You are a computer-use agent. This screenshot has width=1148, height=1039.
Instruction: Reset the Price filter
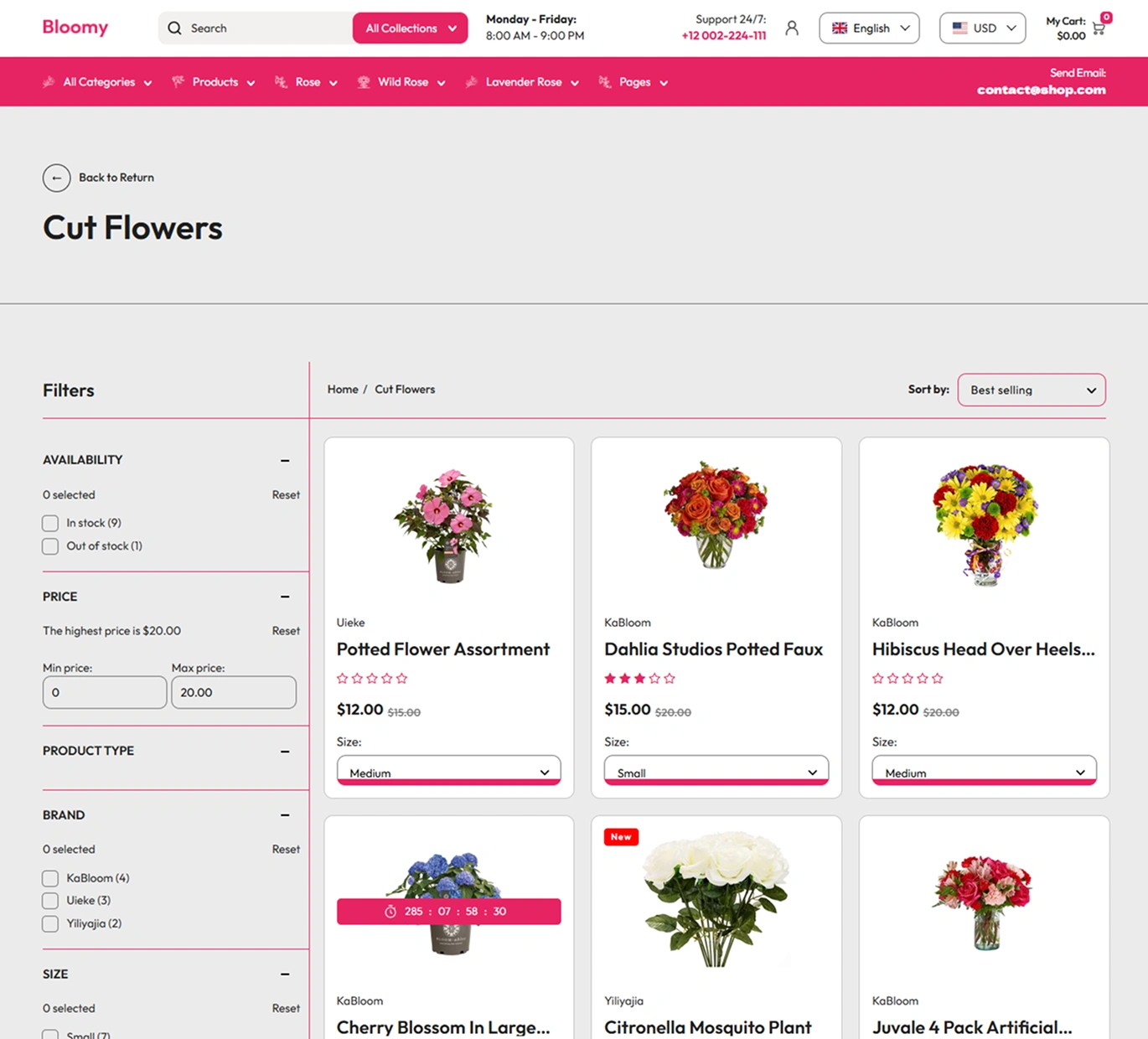pyautogui.click(x=286, y=631)
